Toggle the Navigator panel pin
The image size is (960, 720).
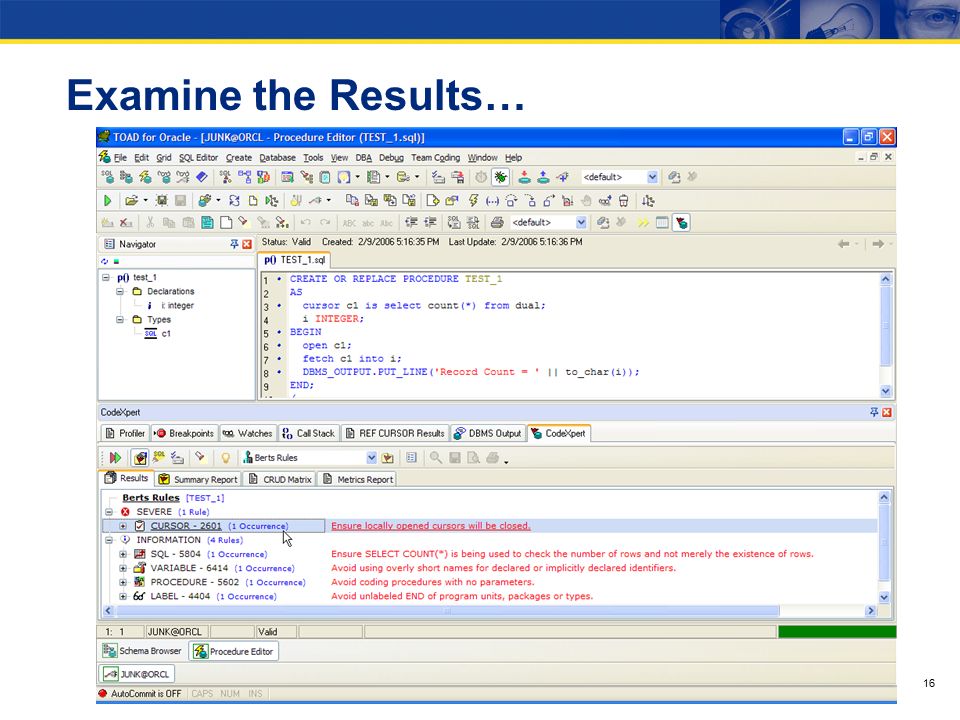coord(234,244)
